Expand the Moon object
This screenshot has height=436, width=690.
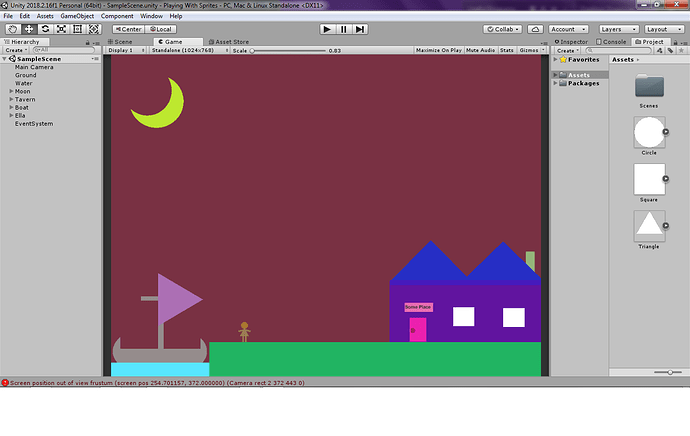[x=11, y=91]
